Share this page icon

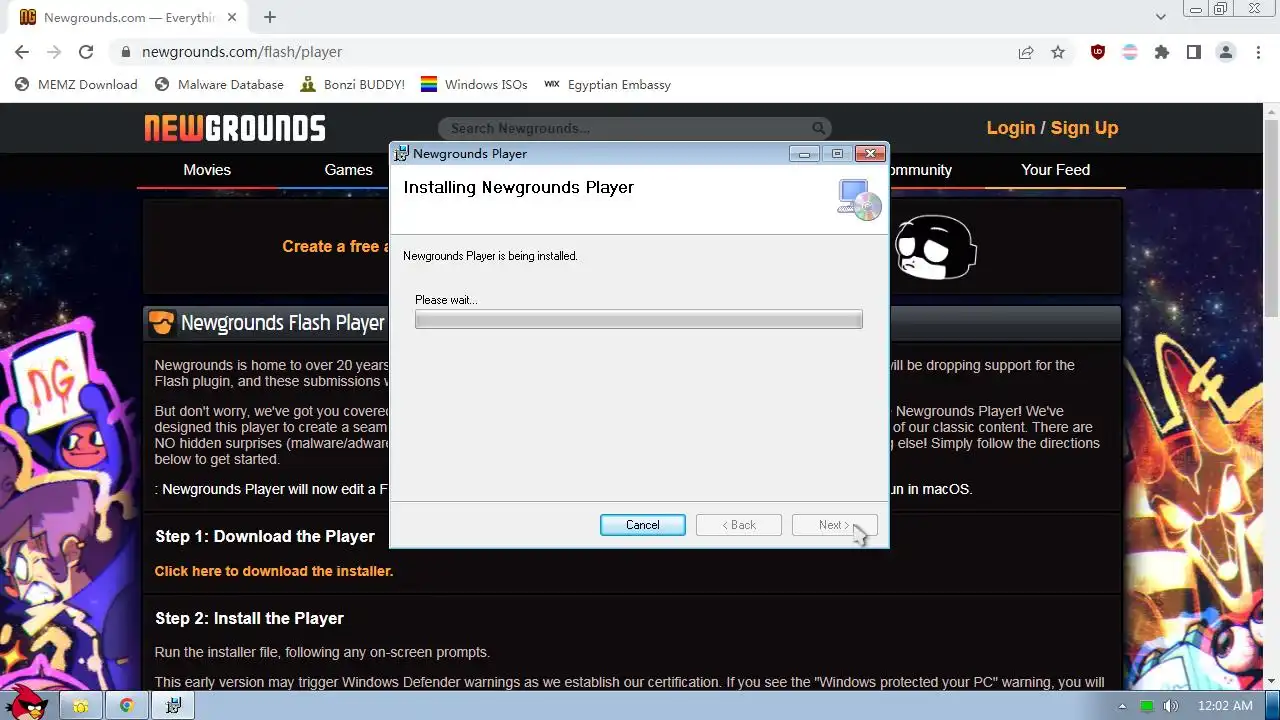(x=1026, y=52)
